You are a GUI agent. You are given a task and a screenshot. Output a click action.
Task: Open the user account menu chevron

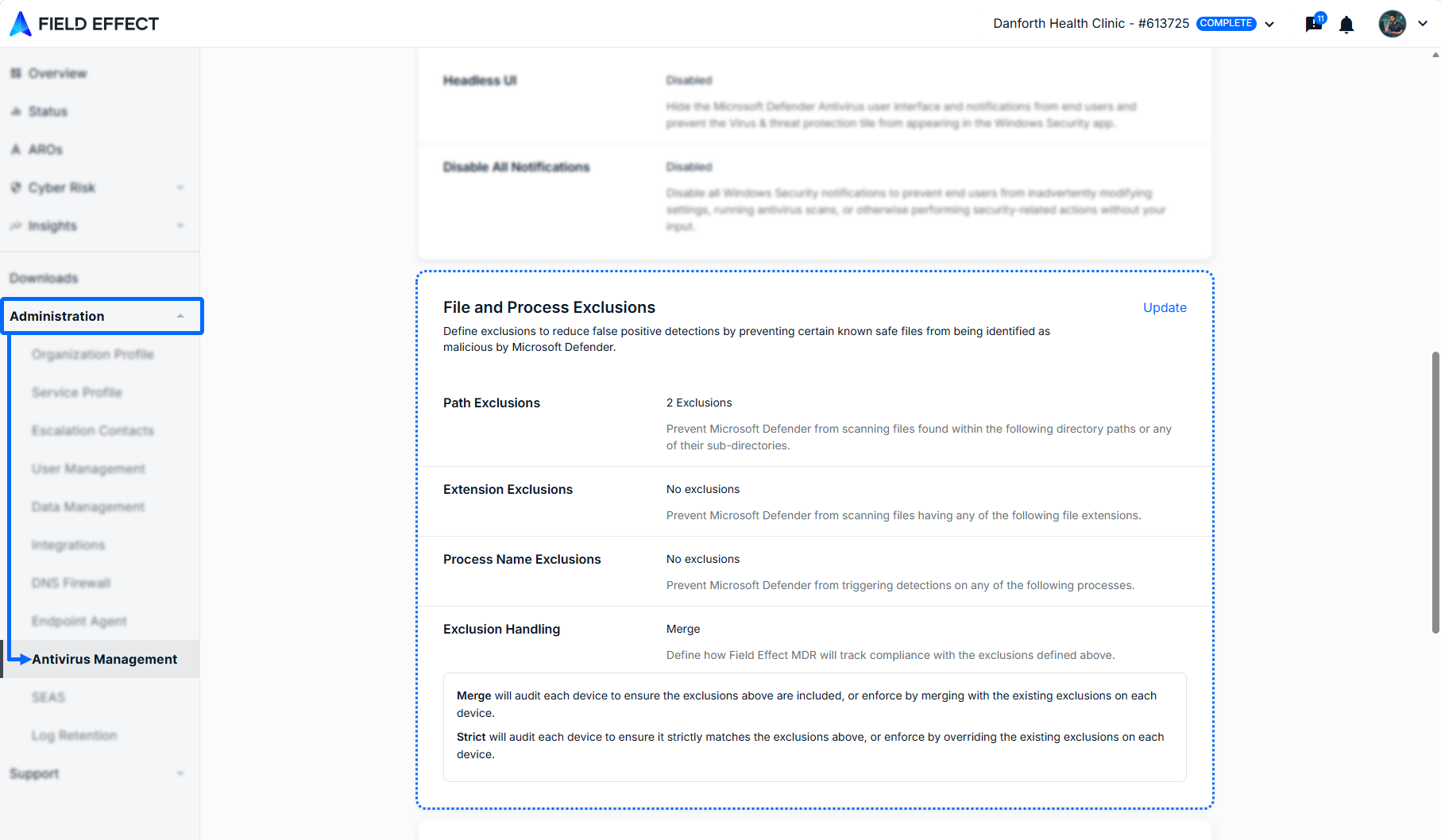1423,24
